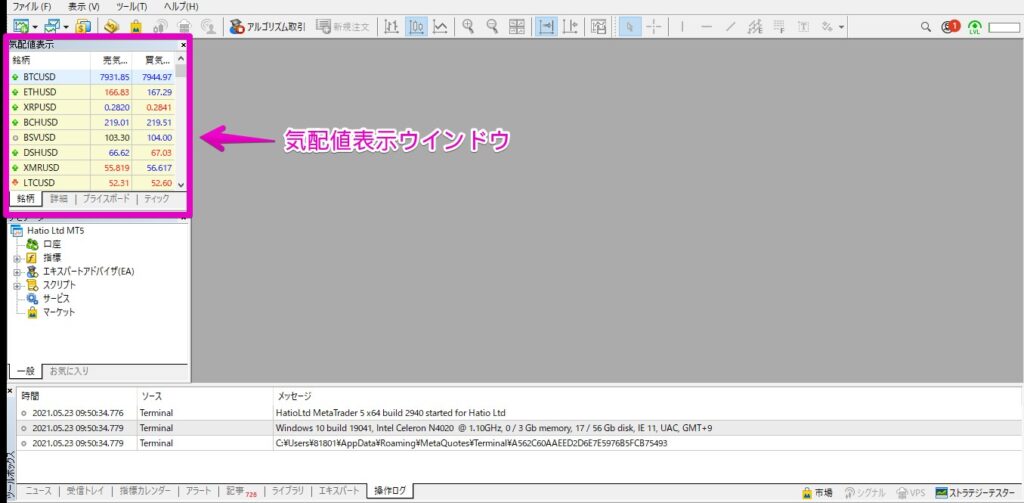Expand the エキスパートアドバイザ(EA) node

(x=17, y=271)
